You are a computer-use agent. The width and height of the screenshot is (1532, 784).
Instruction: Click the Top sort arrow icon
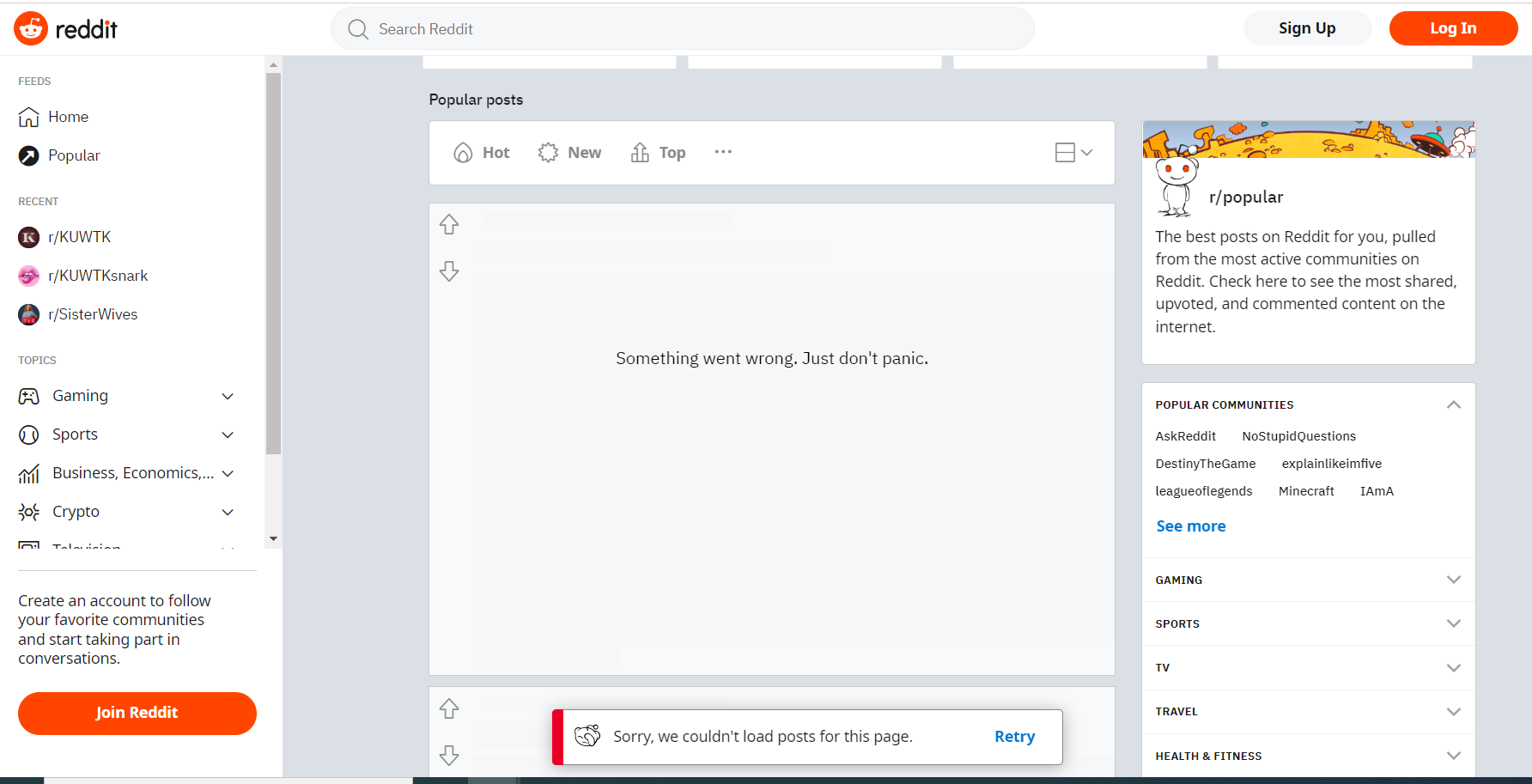pos(640,152)
